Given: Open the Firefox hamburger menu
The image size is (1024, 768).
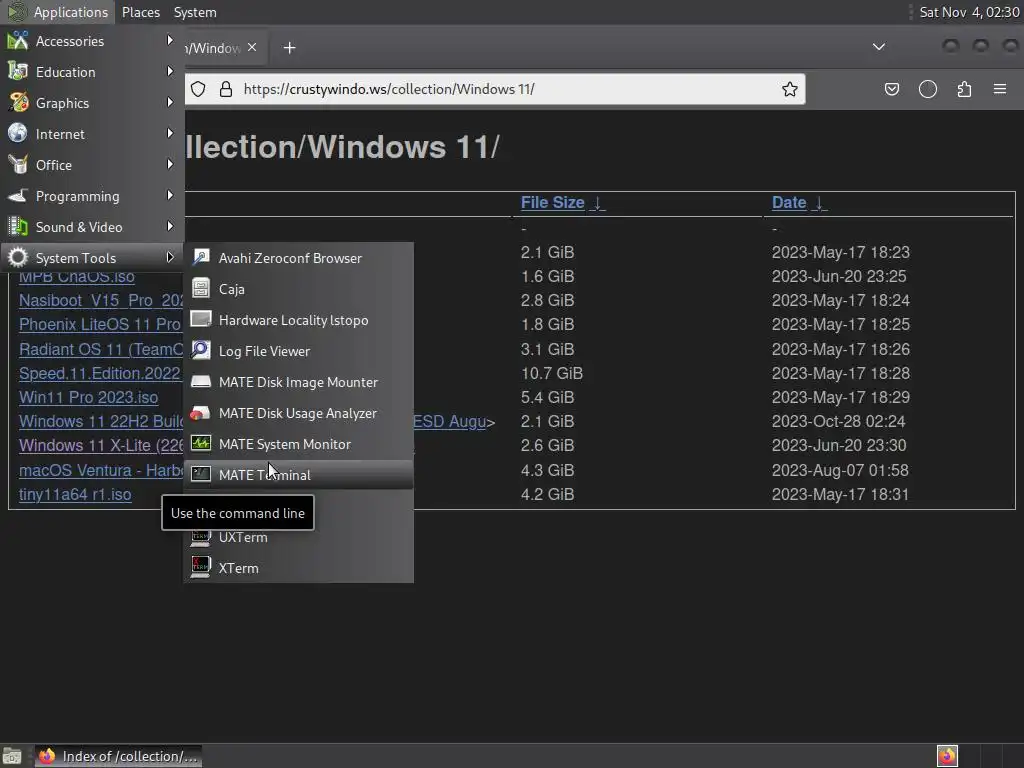Looking at the screenshot, I should [x=1000, y=89].
